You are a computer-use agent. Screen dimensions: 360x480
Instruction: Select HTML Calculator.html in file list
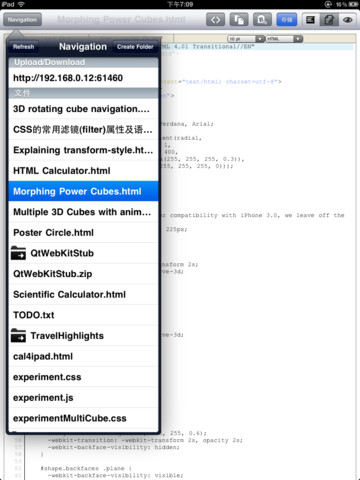click(83, 171)
